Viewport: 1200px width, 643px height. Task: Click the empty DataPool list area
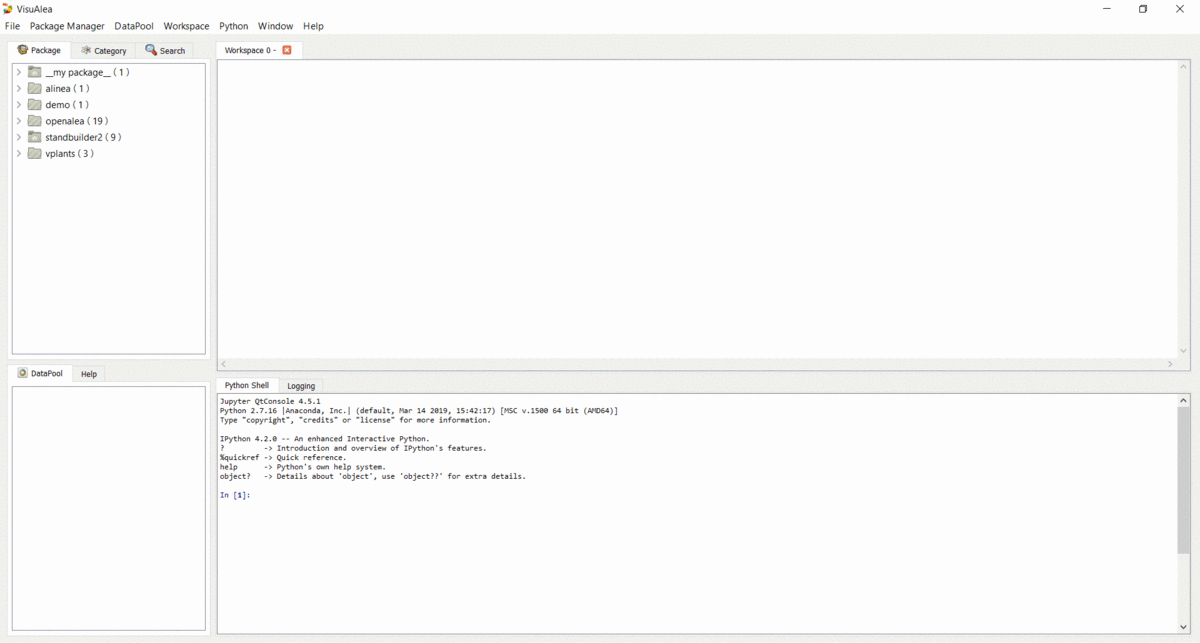[x=109, y=508]
